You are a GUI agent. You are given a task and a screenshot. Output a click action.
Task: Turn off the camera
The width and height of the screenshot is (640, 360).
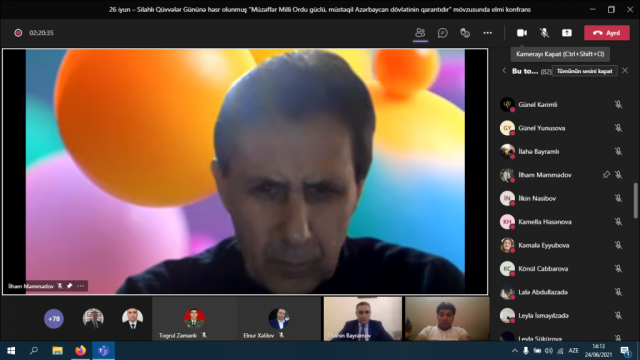[522, 33]
